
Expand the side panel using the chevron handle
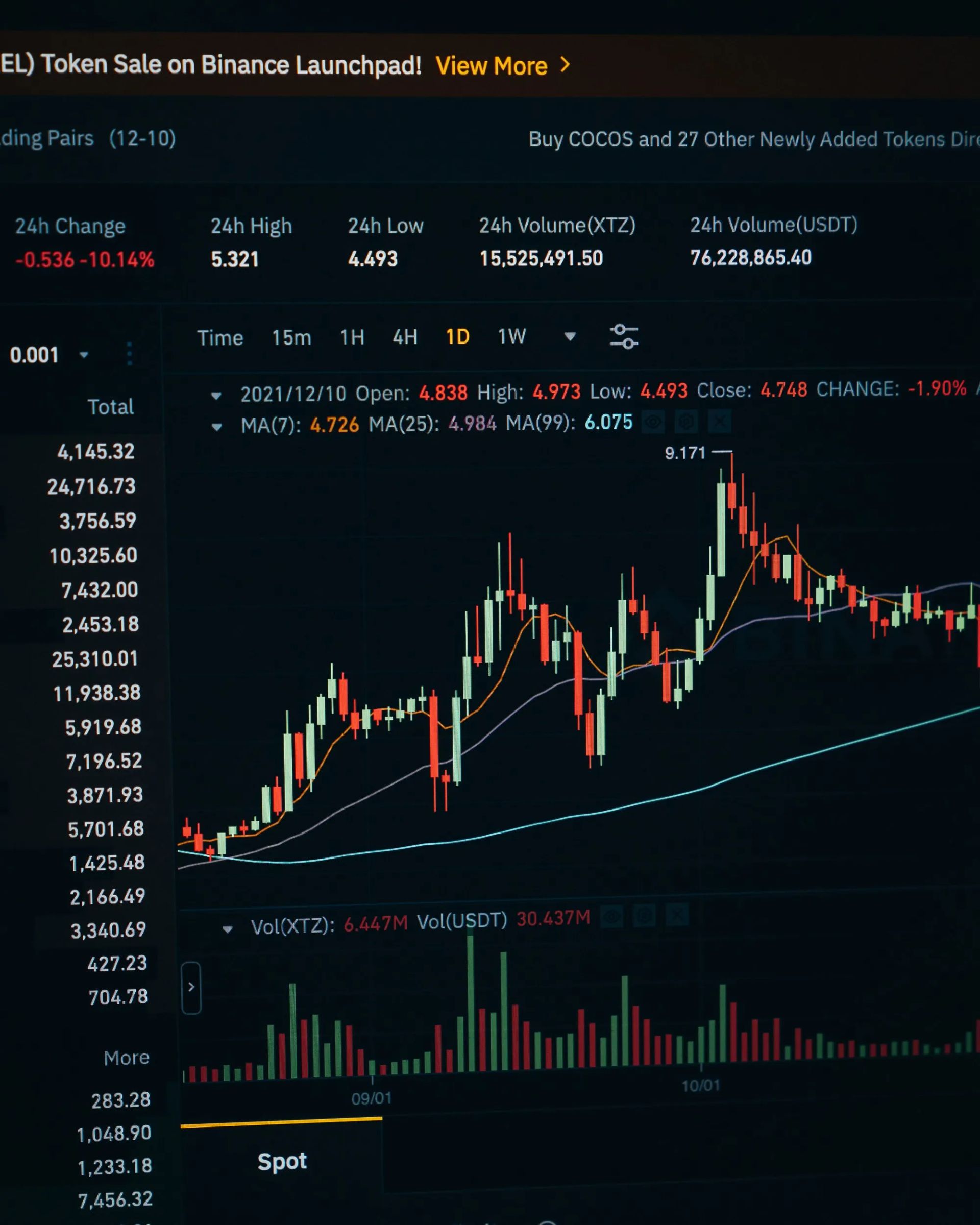point(191,988)
